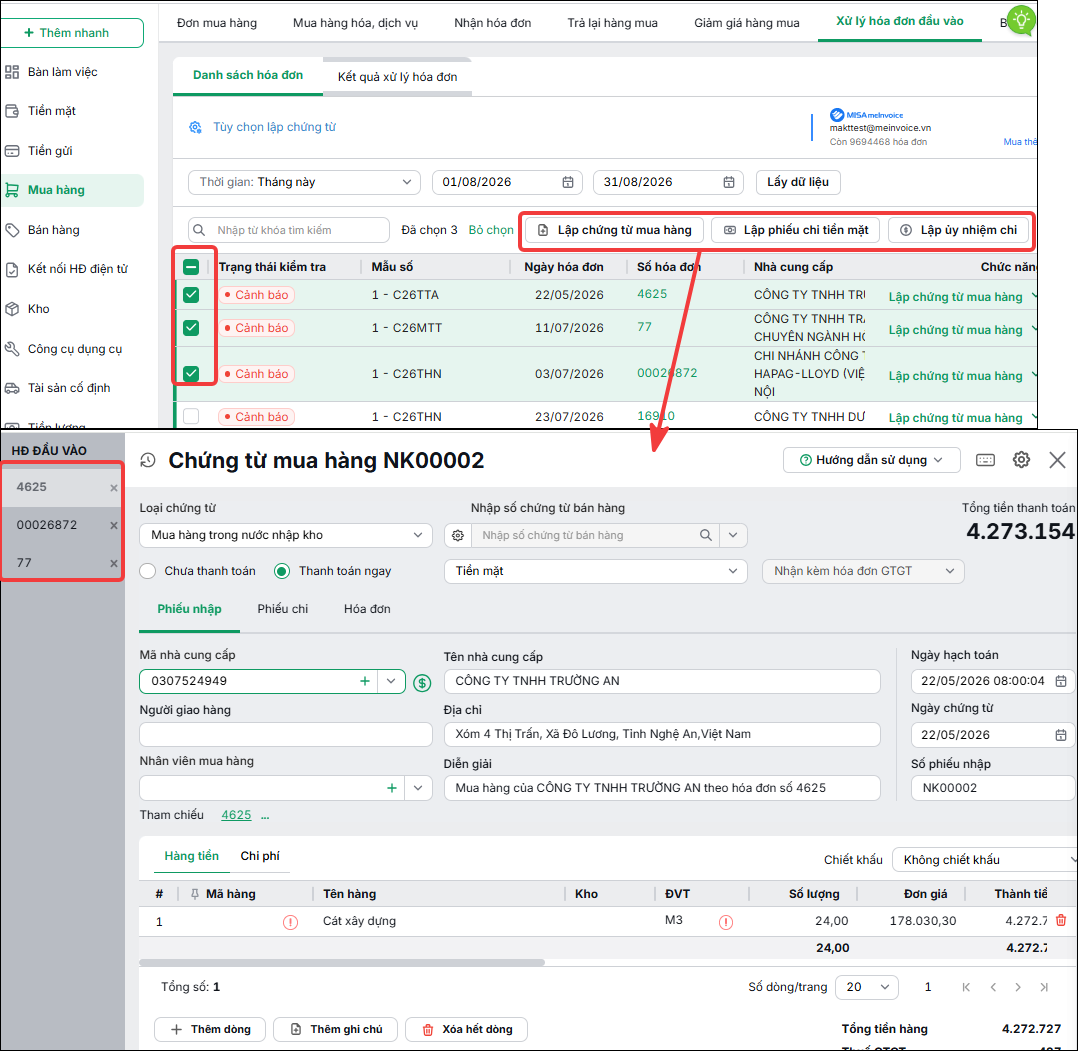
Task: Switch to Kết quả xử lý hóa đơn tab
Action: pyautogui.click(x=397, y=77)
